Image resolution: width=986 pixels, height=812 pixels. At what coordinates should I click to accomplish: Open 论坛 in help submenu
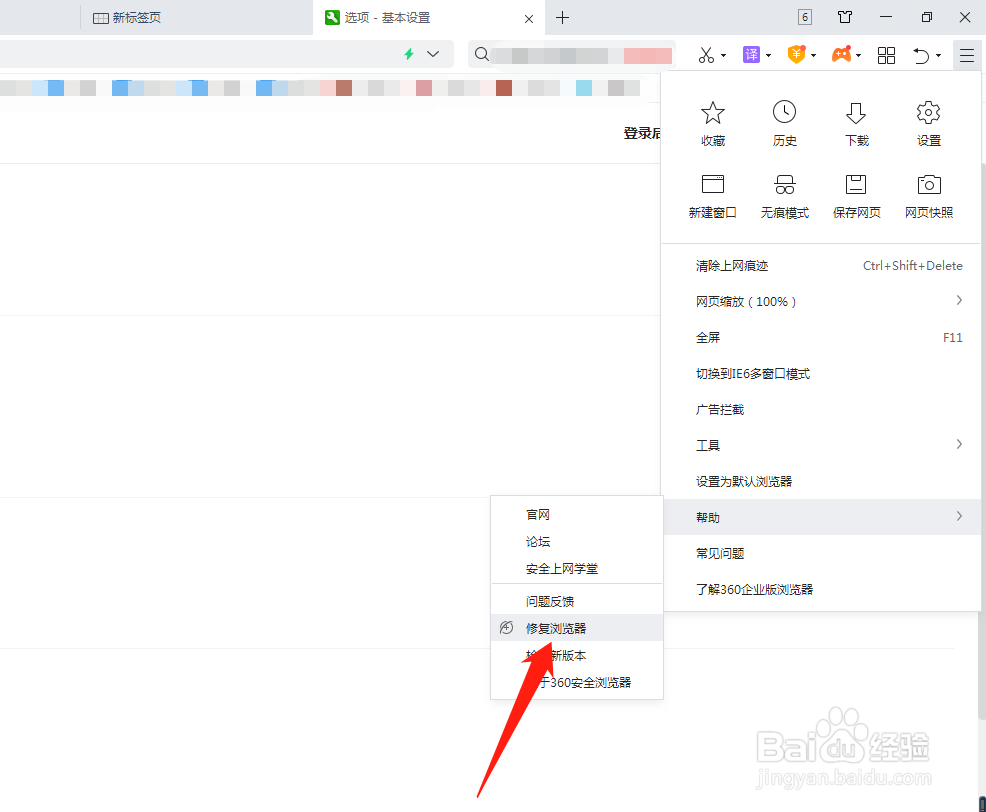pyautogui.click(x=577, y=542)
